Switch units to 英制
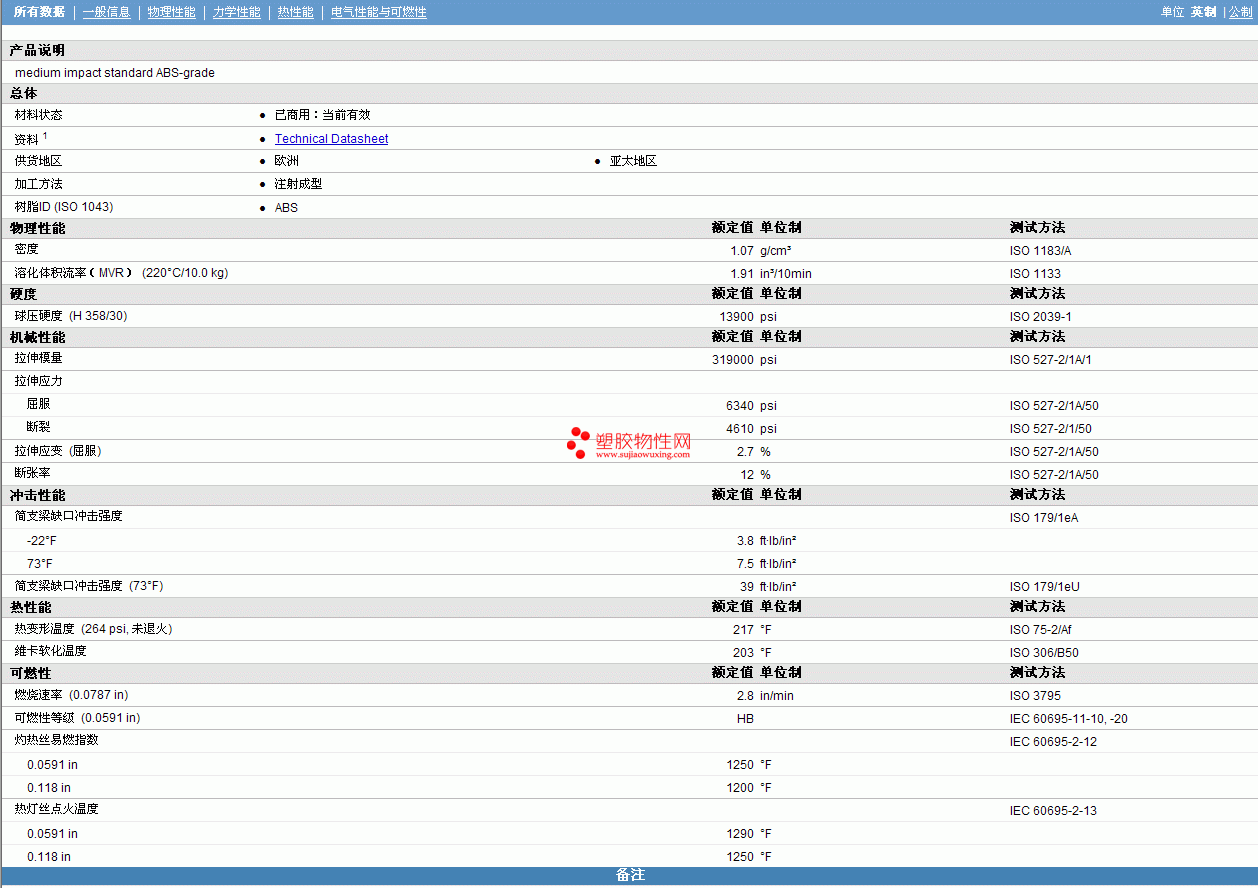This screenshot has height=888, width=1258. (1203, 12)
